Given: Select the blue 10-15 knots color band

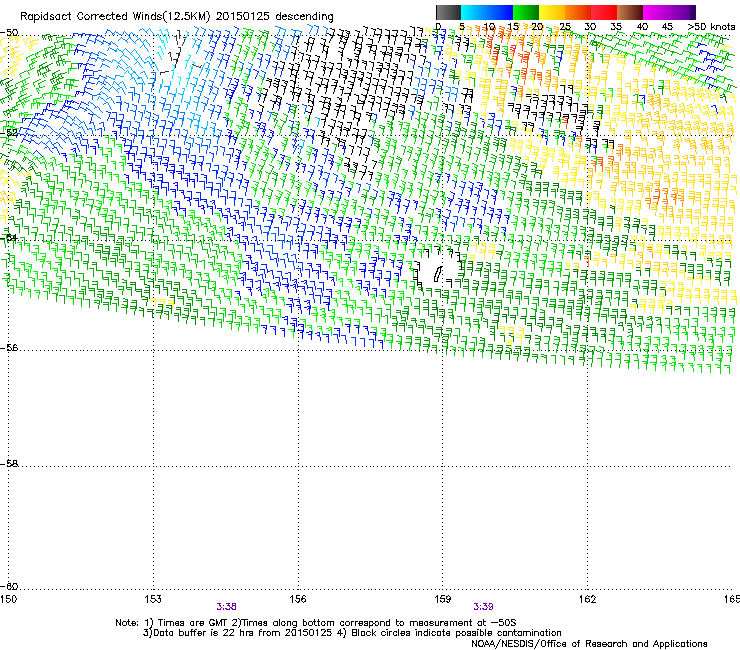Looking at the screenshot, I should (500, 12).
